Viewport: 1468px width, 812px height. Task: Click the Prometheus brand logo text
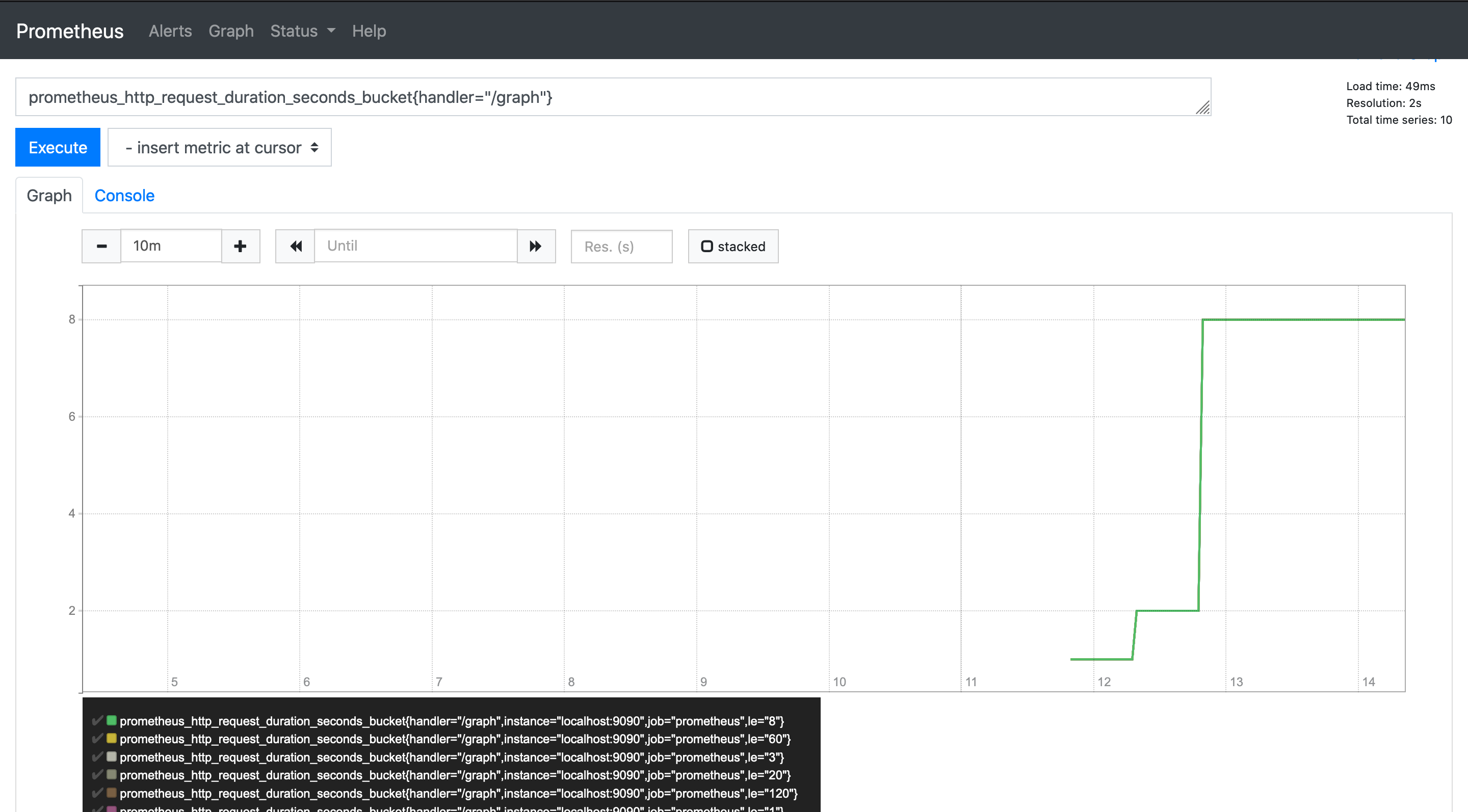coord(69,31)
